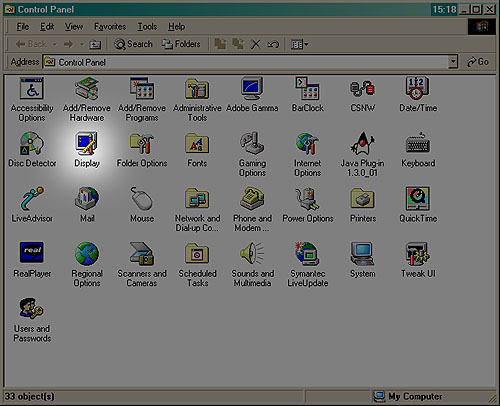The width and height of the screenshot is (500, 406).
Task: Click the Go button beside address bar
Action: (478, 62)
